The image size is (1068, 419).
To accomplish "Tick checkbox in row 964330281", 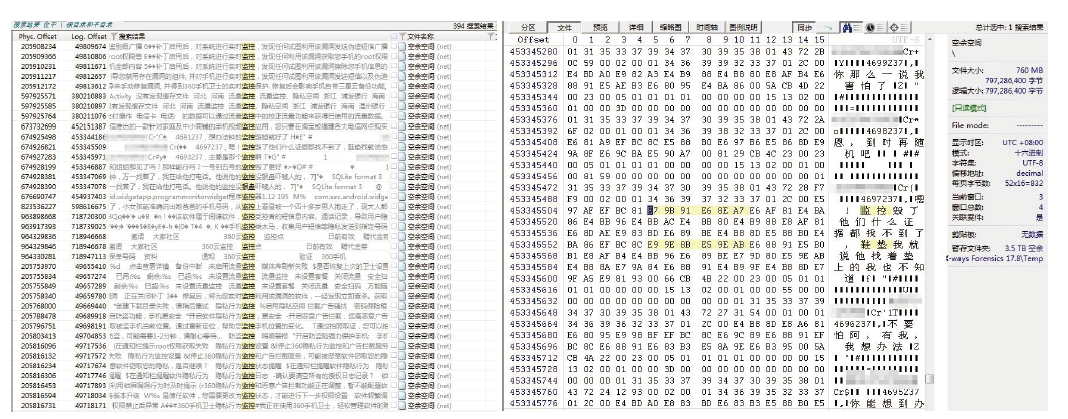I will (394, 256).
